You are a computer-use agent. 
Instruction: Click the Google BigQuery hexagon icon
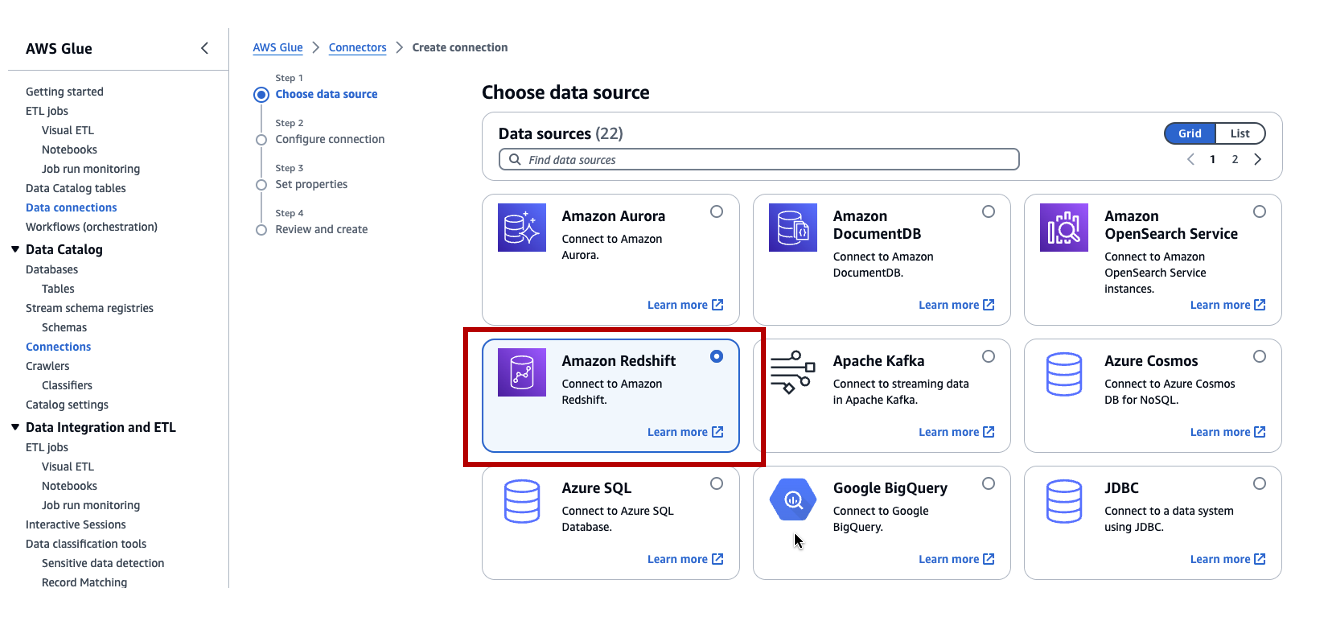coord(793,500)
